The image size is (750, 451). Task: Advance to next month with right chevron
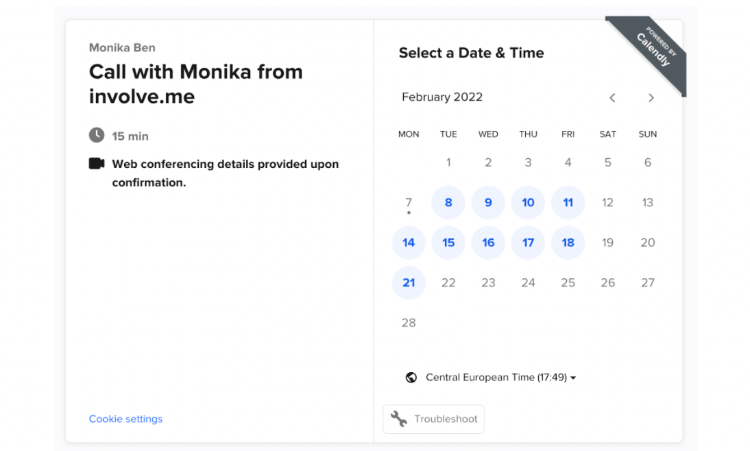(x=651, y=98)
